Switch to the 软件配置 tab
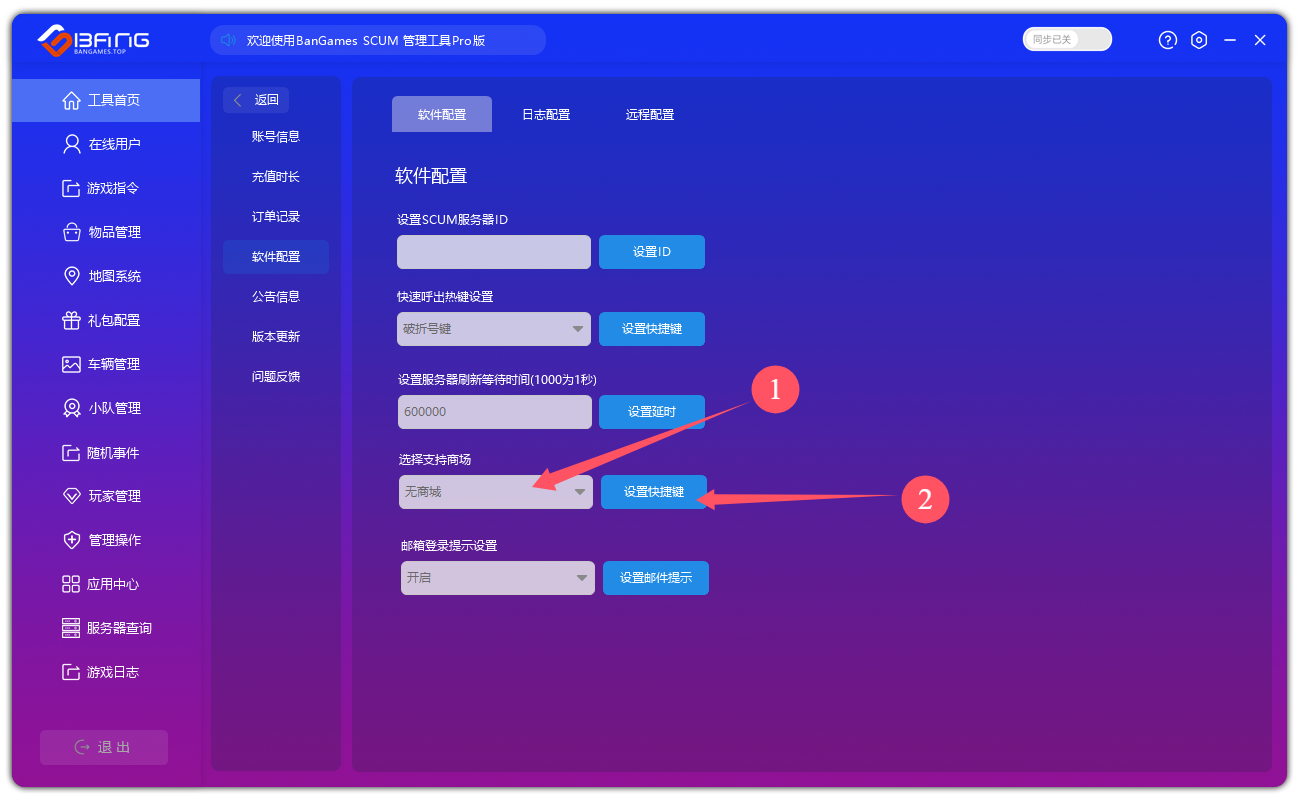1300x800 pixels. 442,114
